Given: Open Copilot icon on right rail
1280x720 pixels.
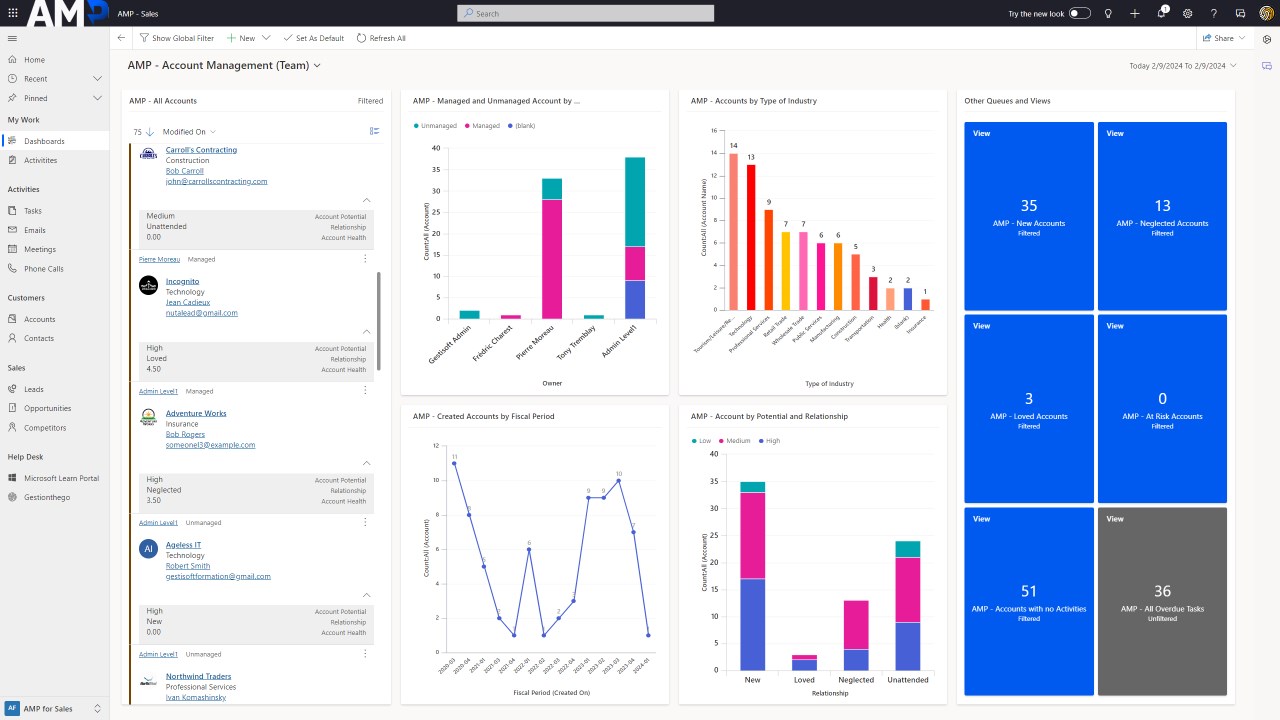Looking at the screenshot, I should tap(1267, 38).
